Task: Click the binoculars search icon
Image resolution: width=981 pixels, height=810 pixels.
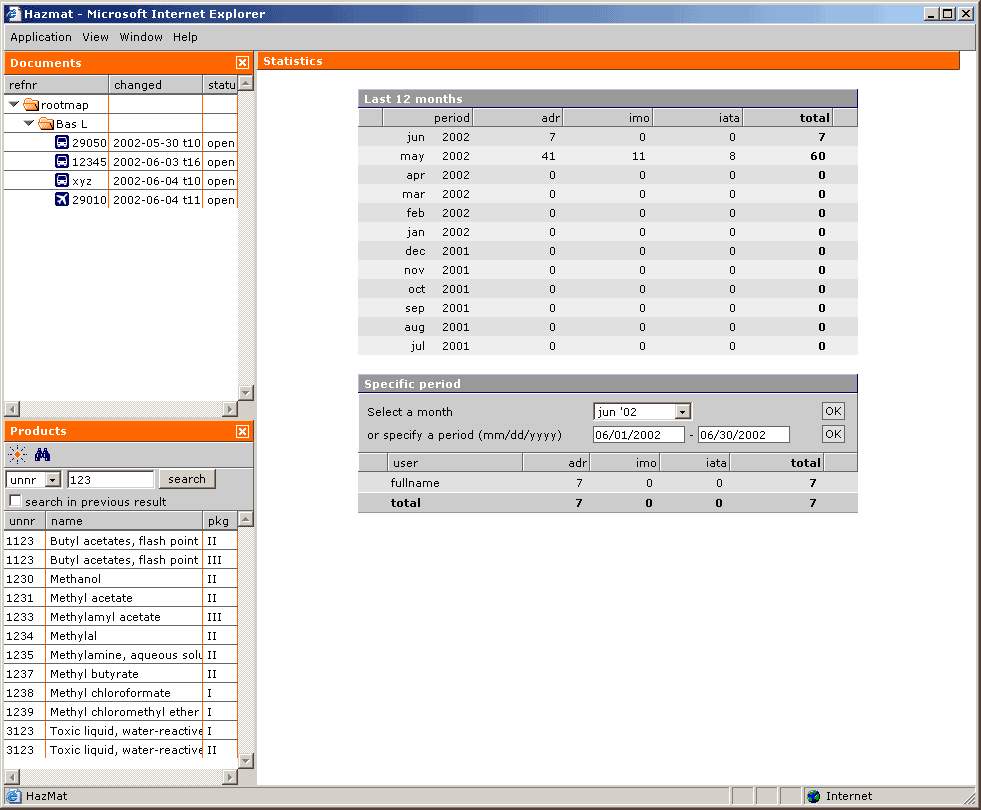Action: [x=42, y=455]
